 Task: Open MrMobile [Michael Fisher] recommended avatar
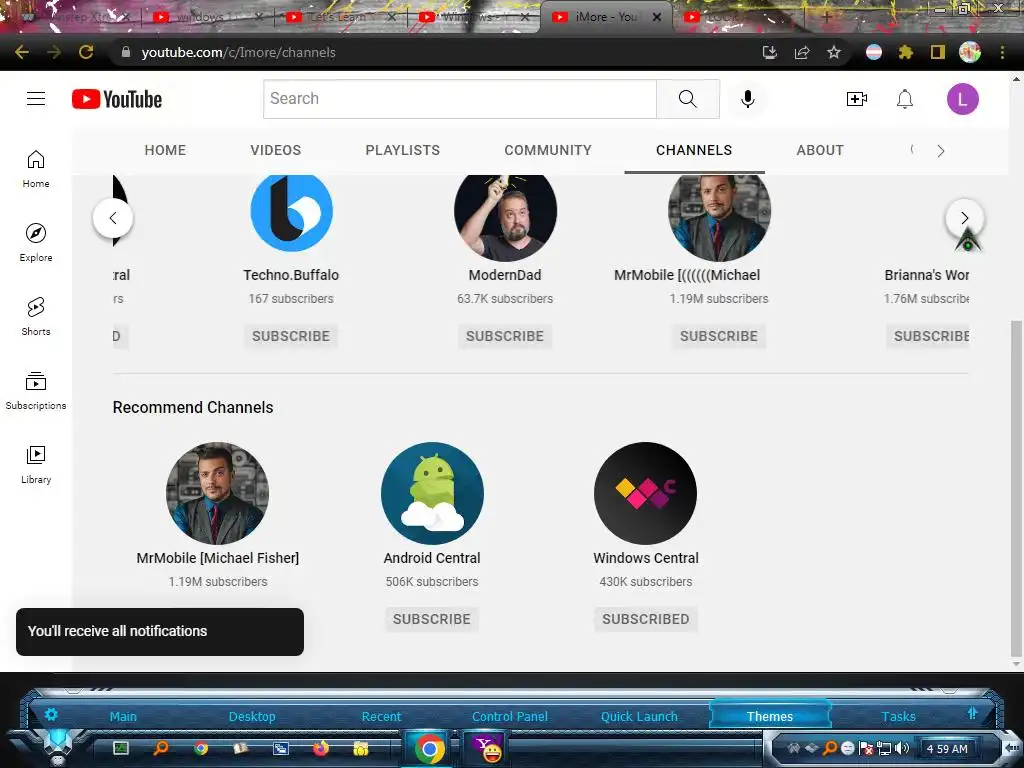tap(217, 494)
